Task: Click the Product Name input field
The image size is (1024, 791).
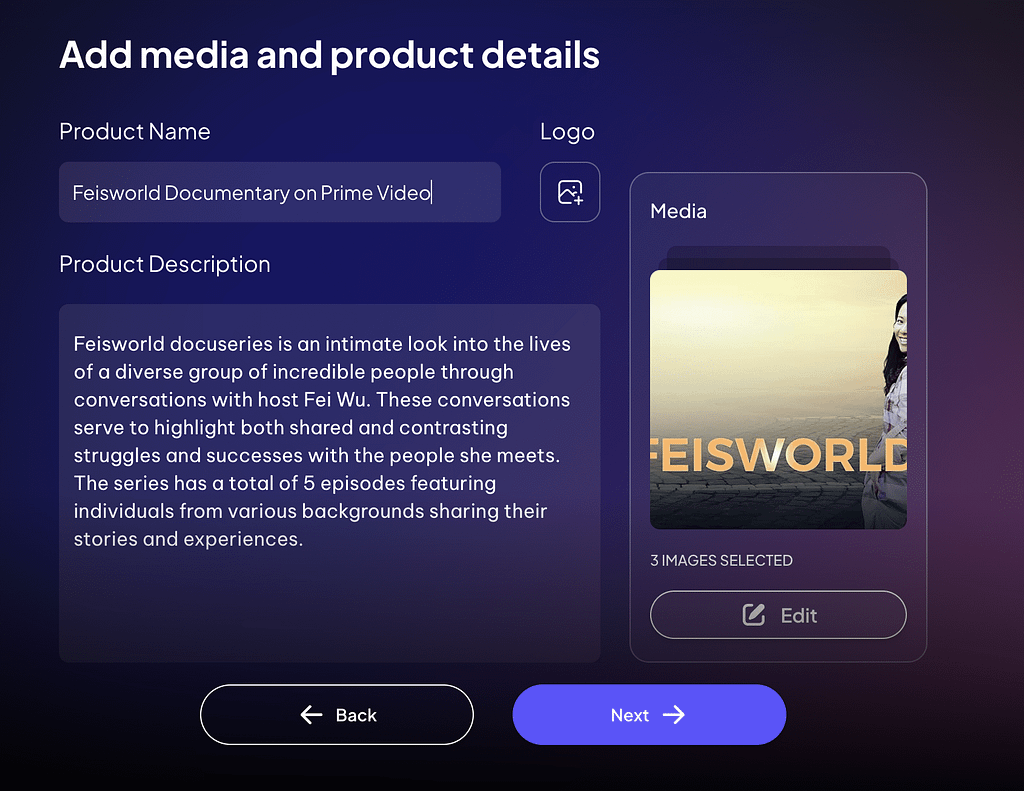Action: coord(280,192)
